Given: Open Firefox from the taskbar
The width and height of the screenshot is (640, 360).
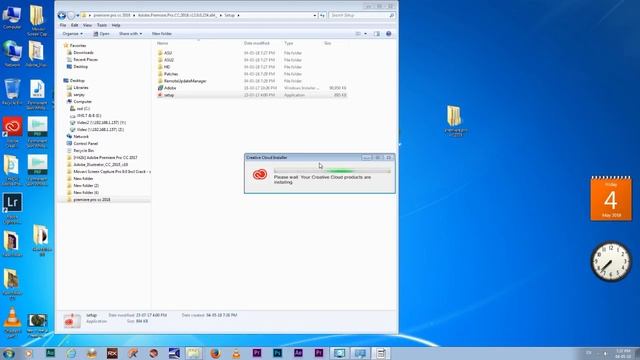Looking at the screenshot, I should pos(215,353).
